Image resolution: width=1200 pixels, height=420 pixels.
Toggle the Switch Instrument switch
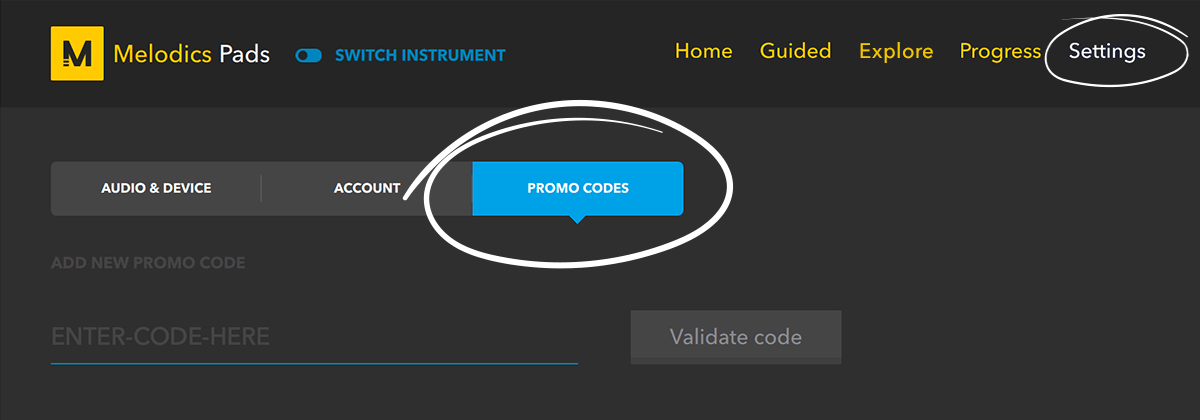pyautogui.click(x=309, y=56)
